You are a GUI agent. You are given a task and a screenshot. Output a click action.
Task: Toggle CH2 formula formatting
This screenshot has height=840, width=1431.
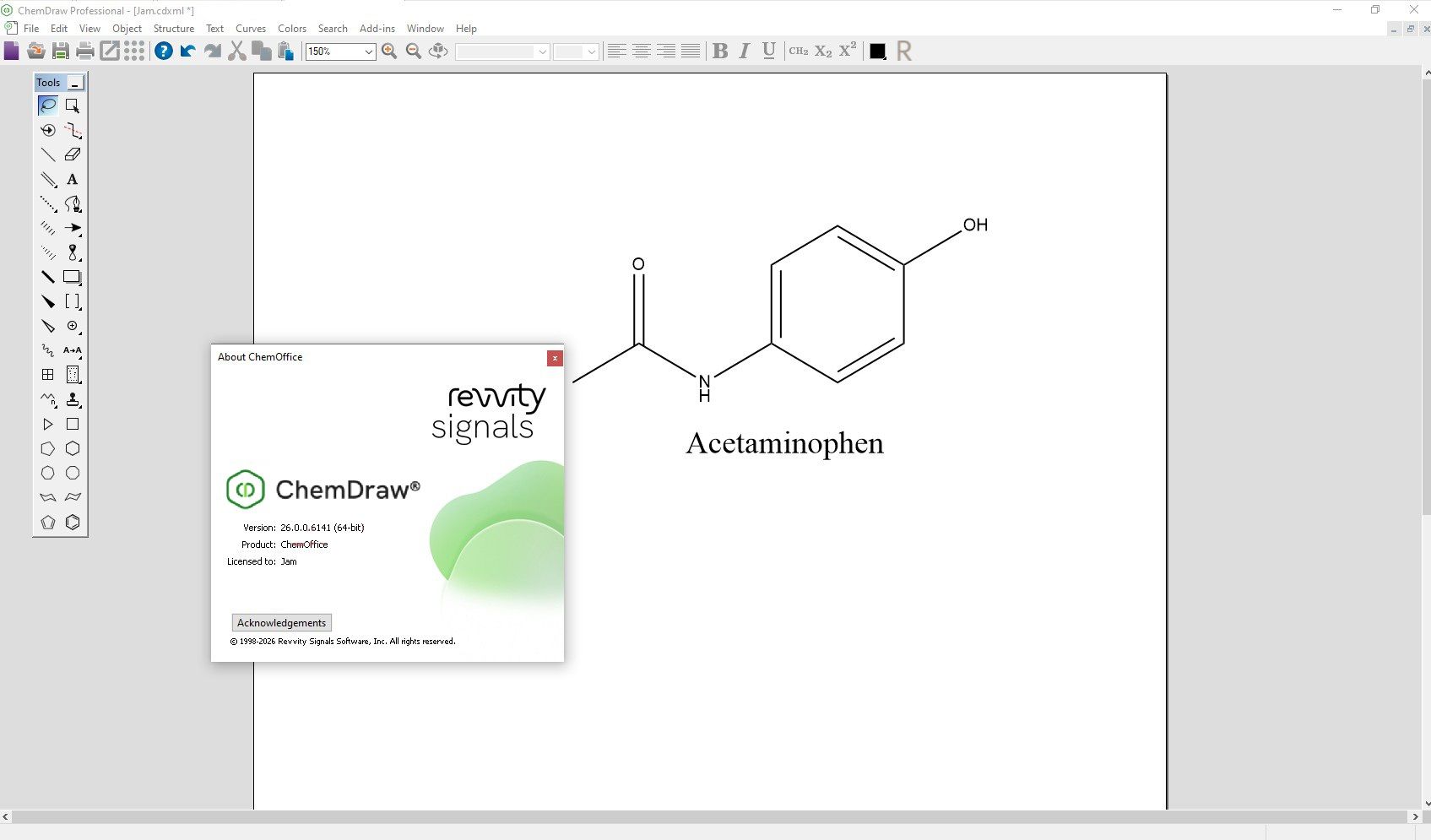pos(799,51)
